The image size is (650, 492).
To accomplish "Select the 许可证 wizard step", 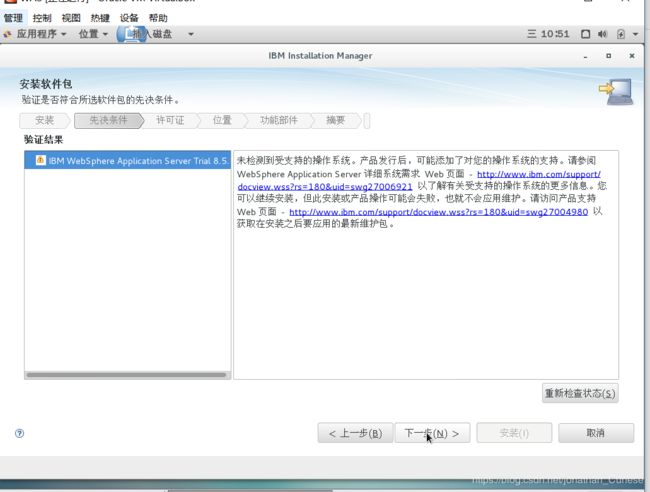I will coord(170,120).
